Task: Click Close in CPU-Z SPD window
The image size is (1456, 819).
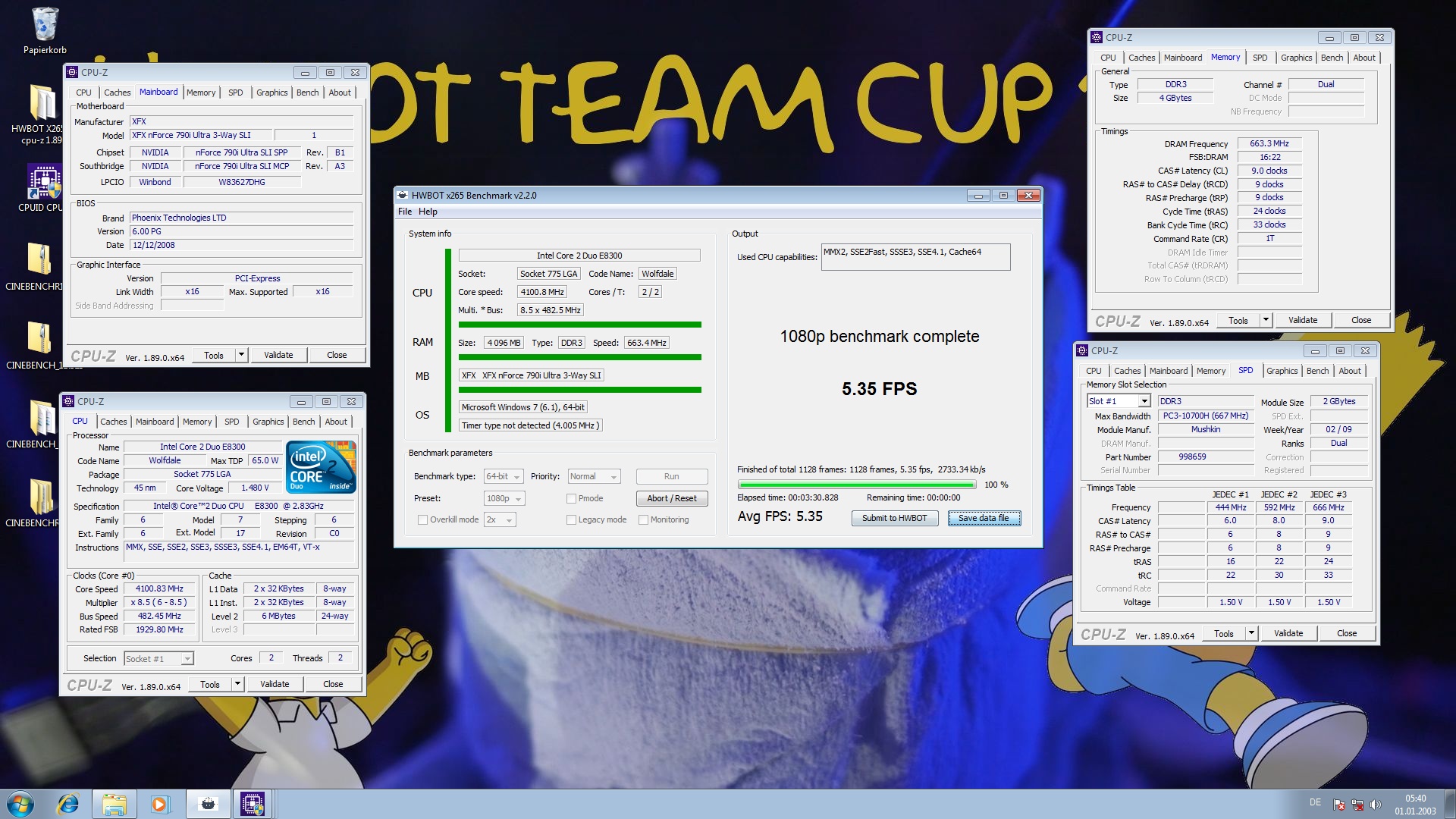Action: point(1347,633)
